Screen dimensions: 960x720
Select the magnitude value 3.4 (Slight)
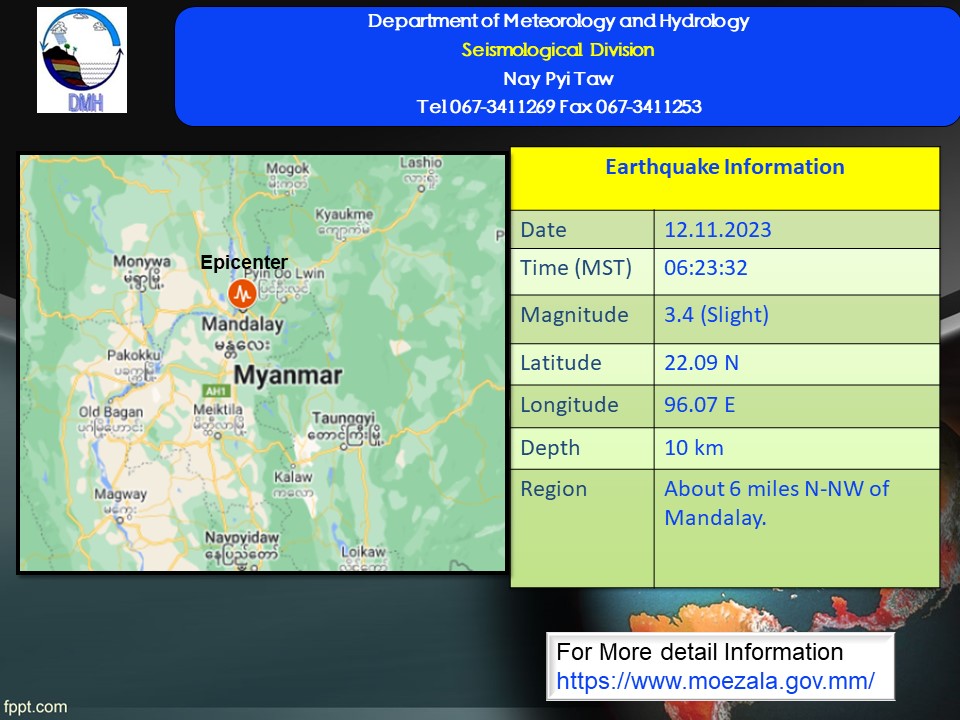tap(716, 315)
